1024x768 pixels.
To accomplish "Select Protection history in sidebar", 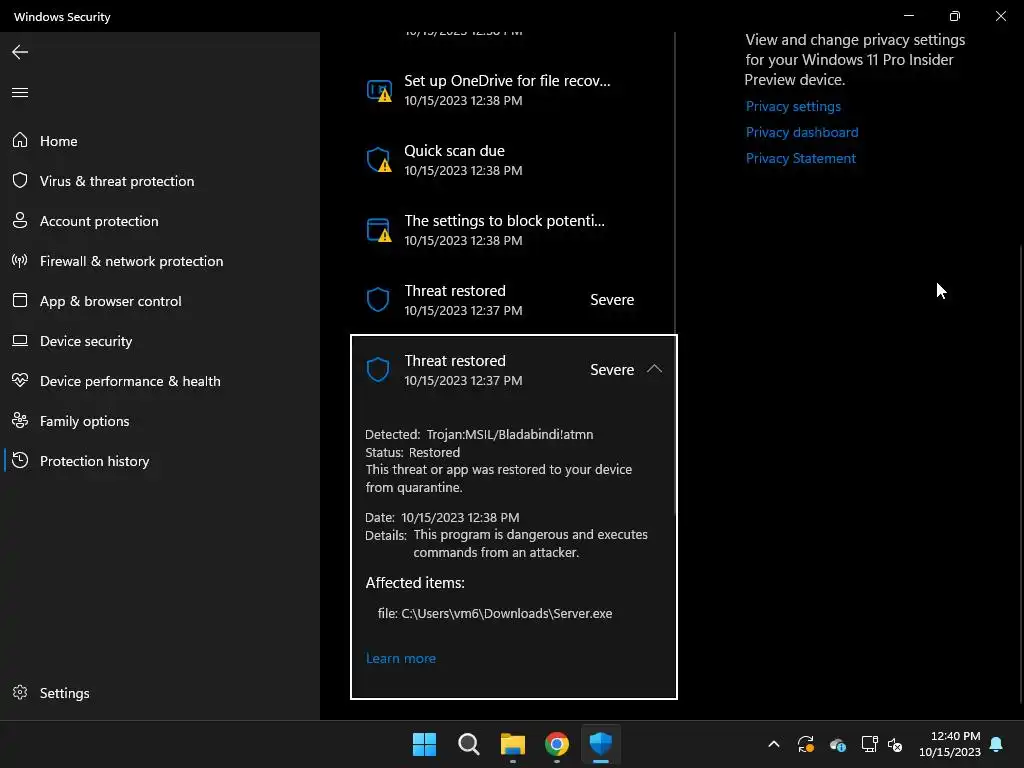I will click(x=160, y=461).
